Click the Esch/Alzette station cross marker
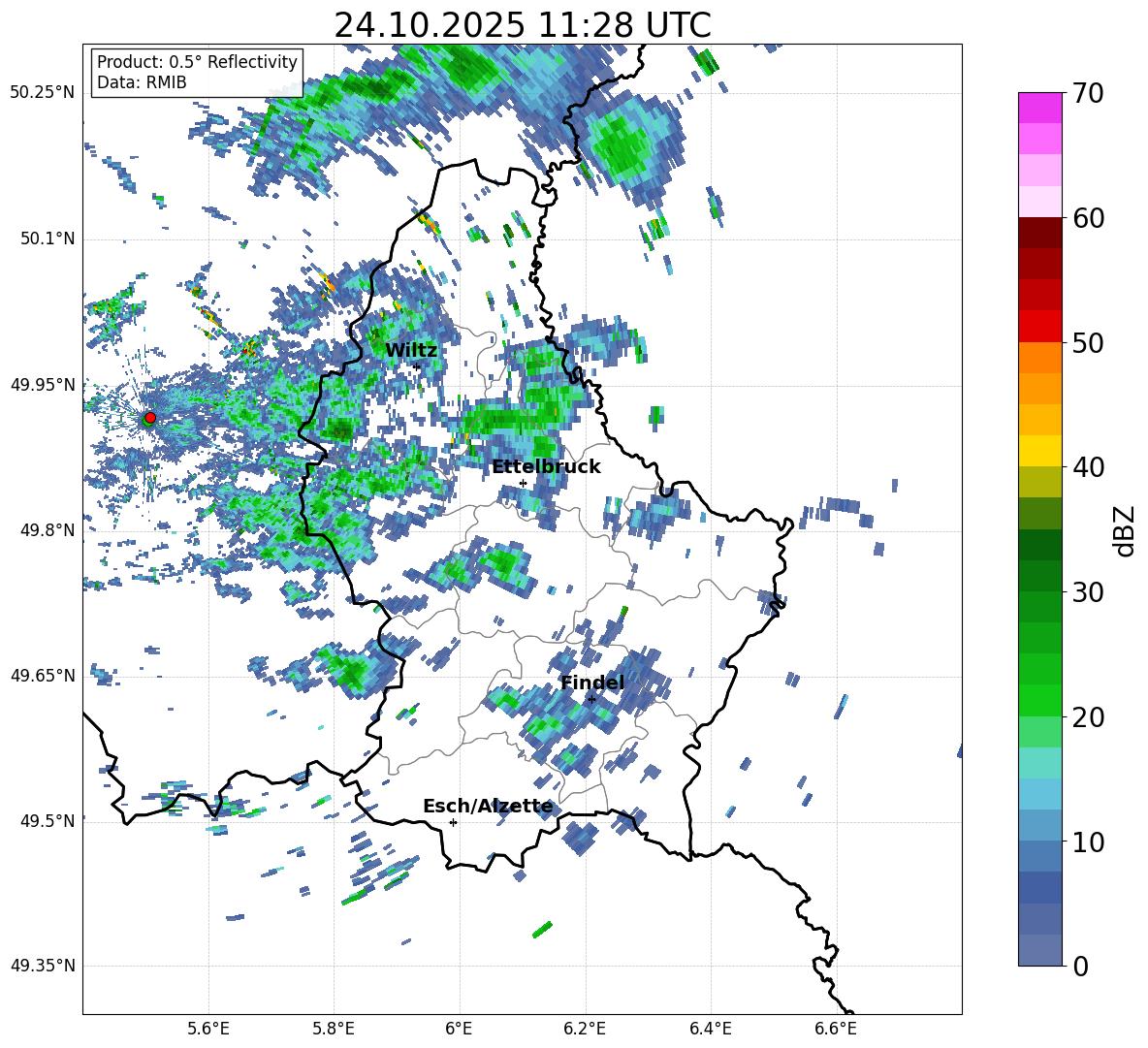Viewport: 1148px width, 1048px height. point(453,822)
